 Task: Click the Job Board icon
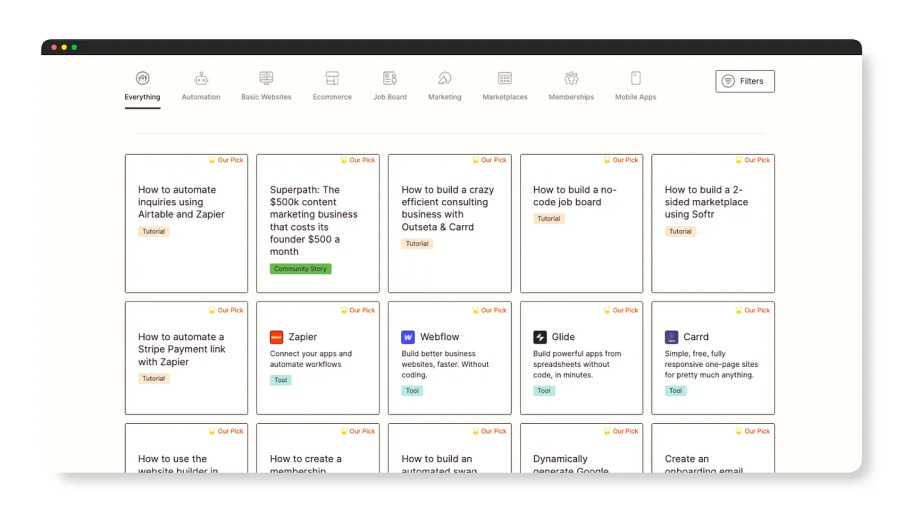pyautogui.click(x=390, y=78)
